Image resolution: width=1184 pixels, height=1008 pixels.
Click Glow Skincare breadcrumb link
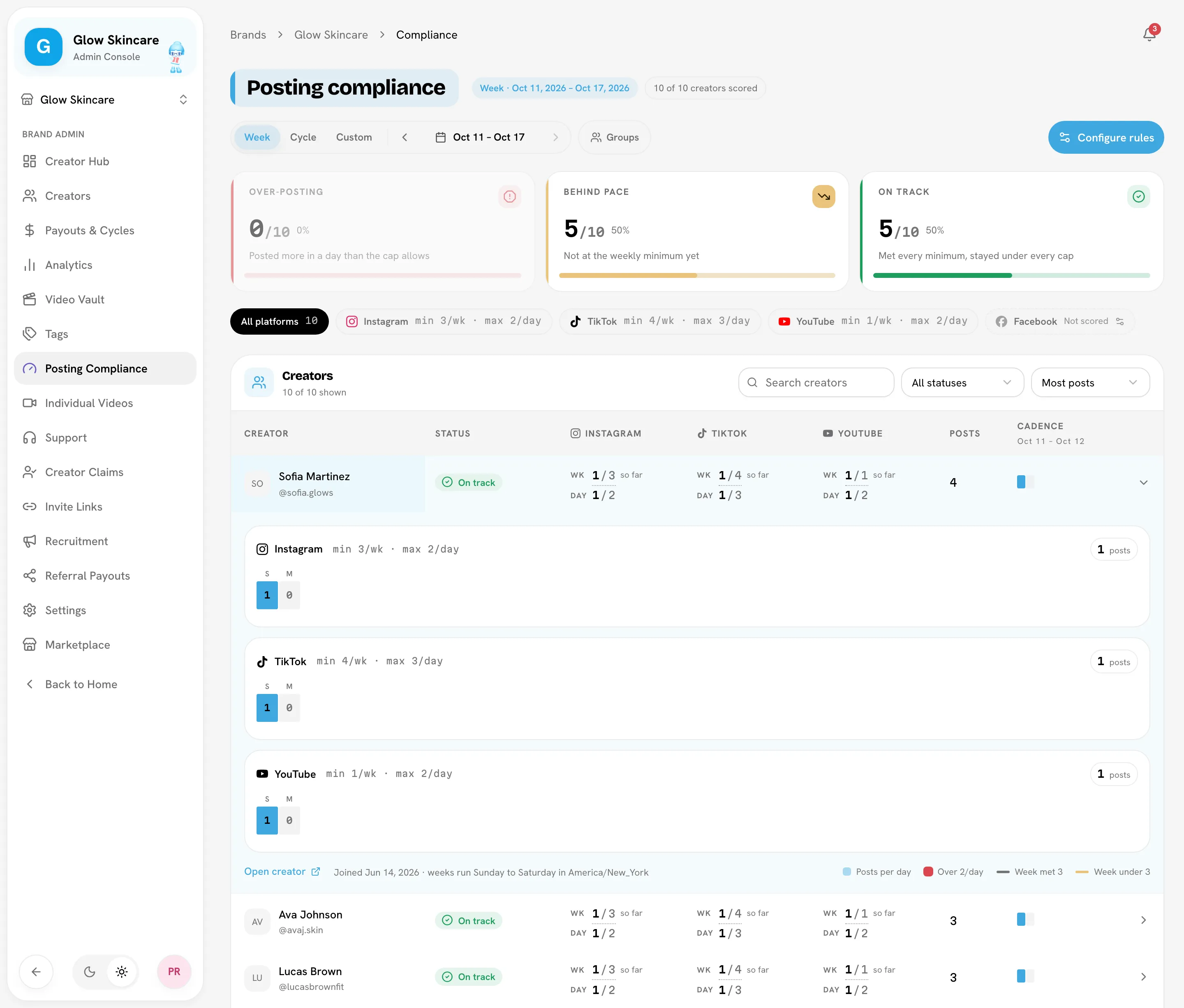point(331,35)
